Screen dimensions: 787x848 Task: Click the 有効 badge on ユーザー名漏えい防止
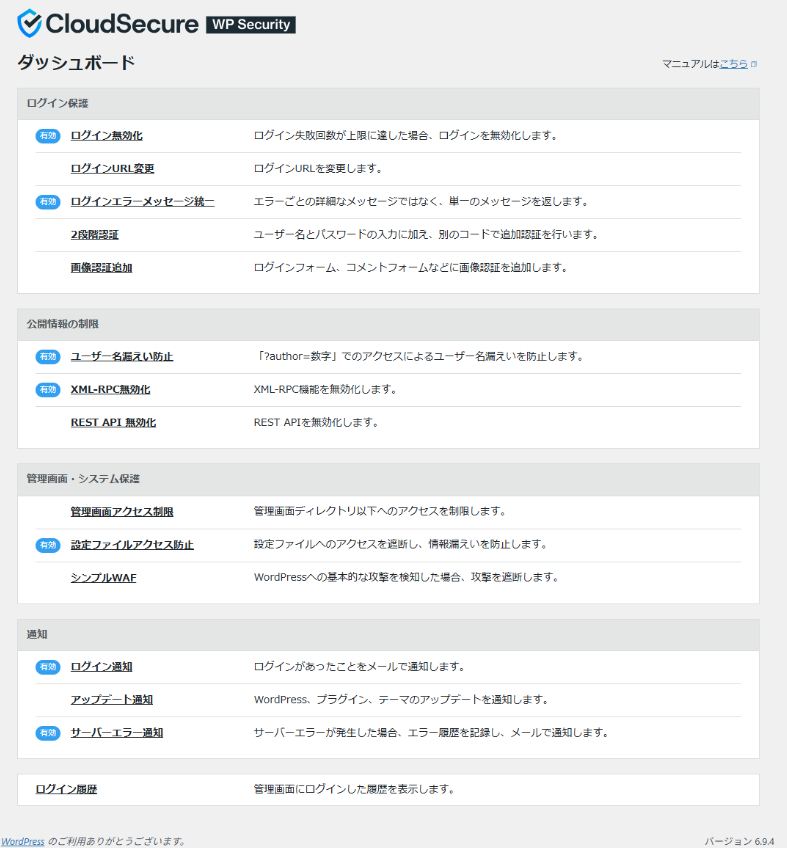[x=47, y=356]
